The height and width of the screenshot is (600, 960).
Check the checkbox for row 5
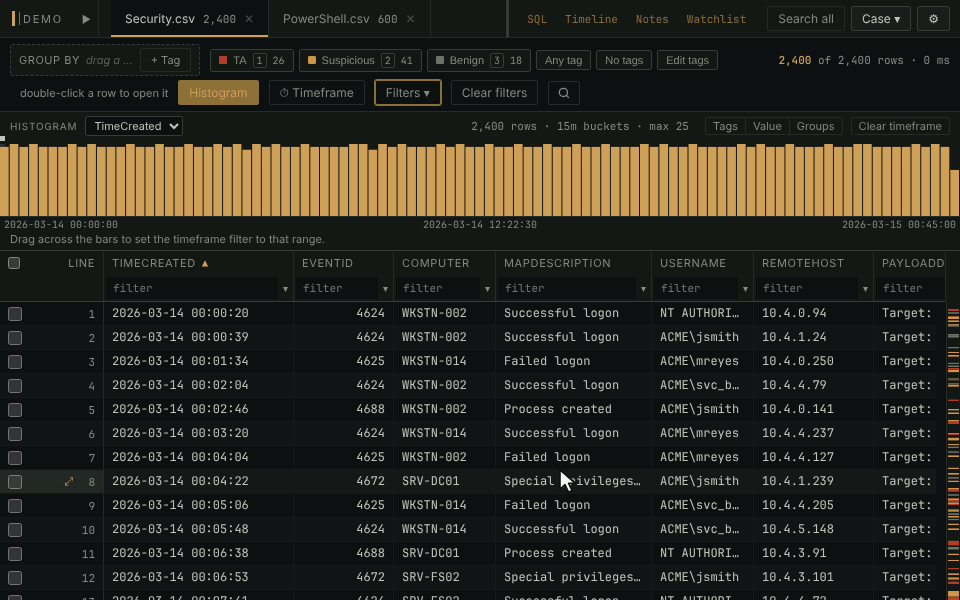[x=15, y=410]
